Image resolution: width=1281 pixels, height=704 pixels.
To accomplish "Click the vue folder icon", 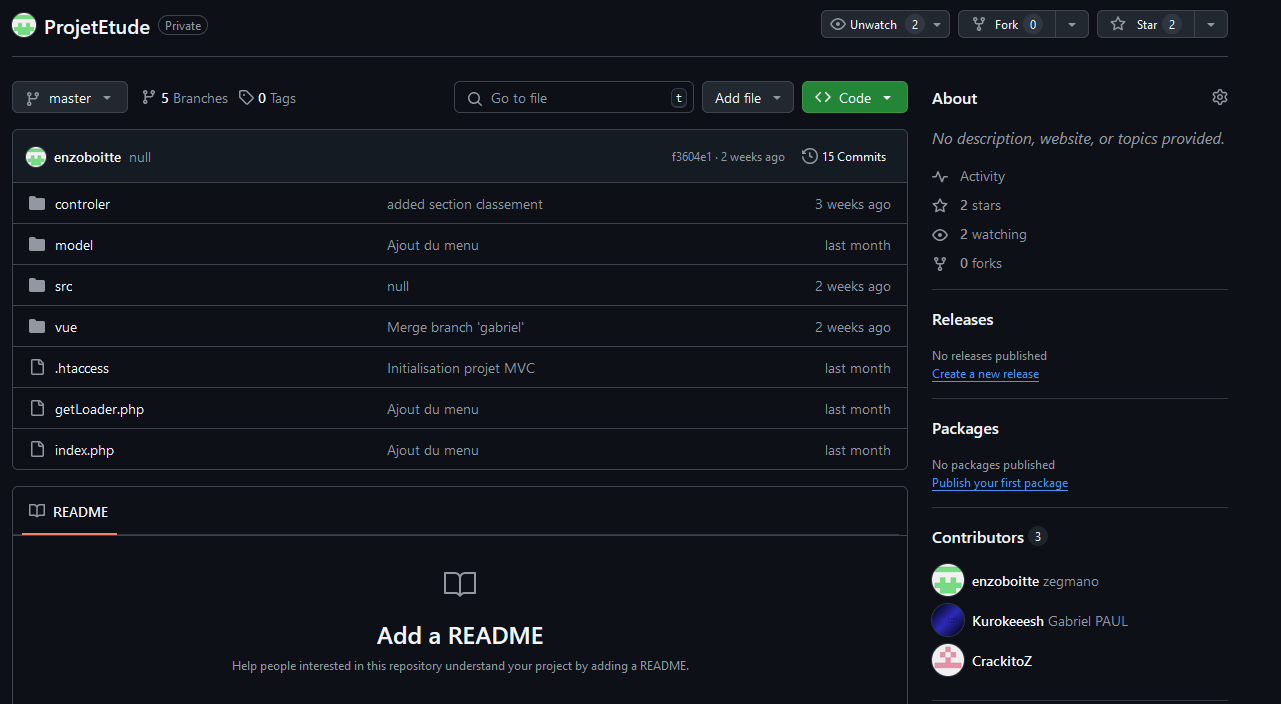I will pos(37,327).
